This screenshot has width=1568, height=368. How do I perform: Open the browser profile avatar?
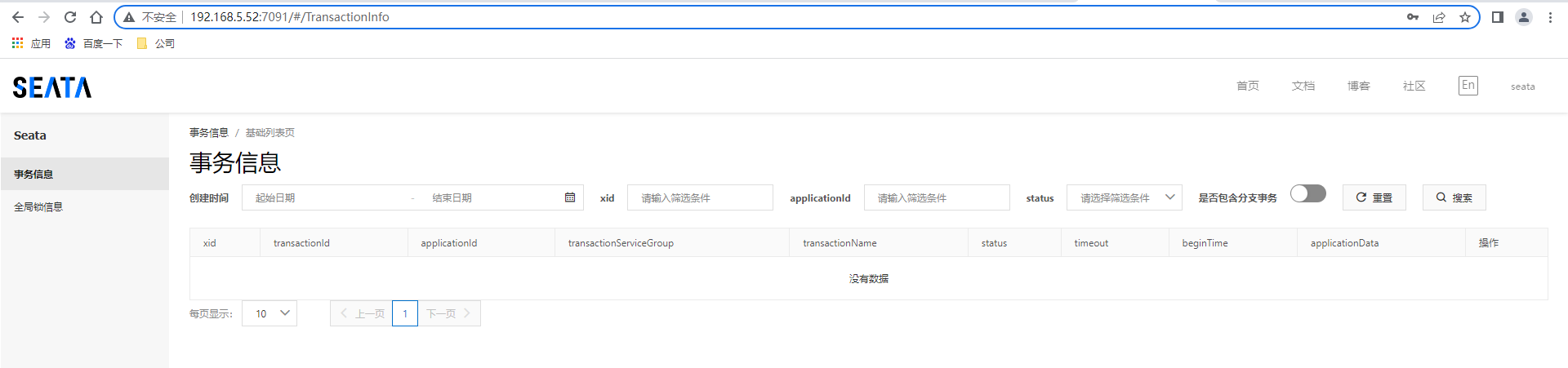coord(1524,17)
